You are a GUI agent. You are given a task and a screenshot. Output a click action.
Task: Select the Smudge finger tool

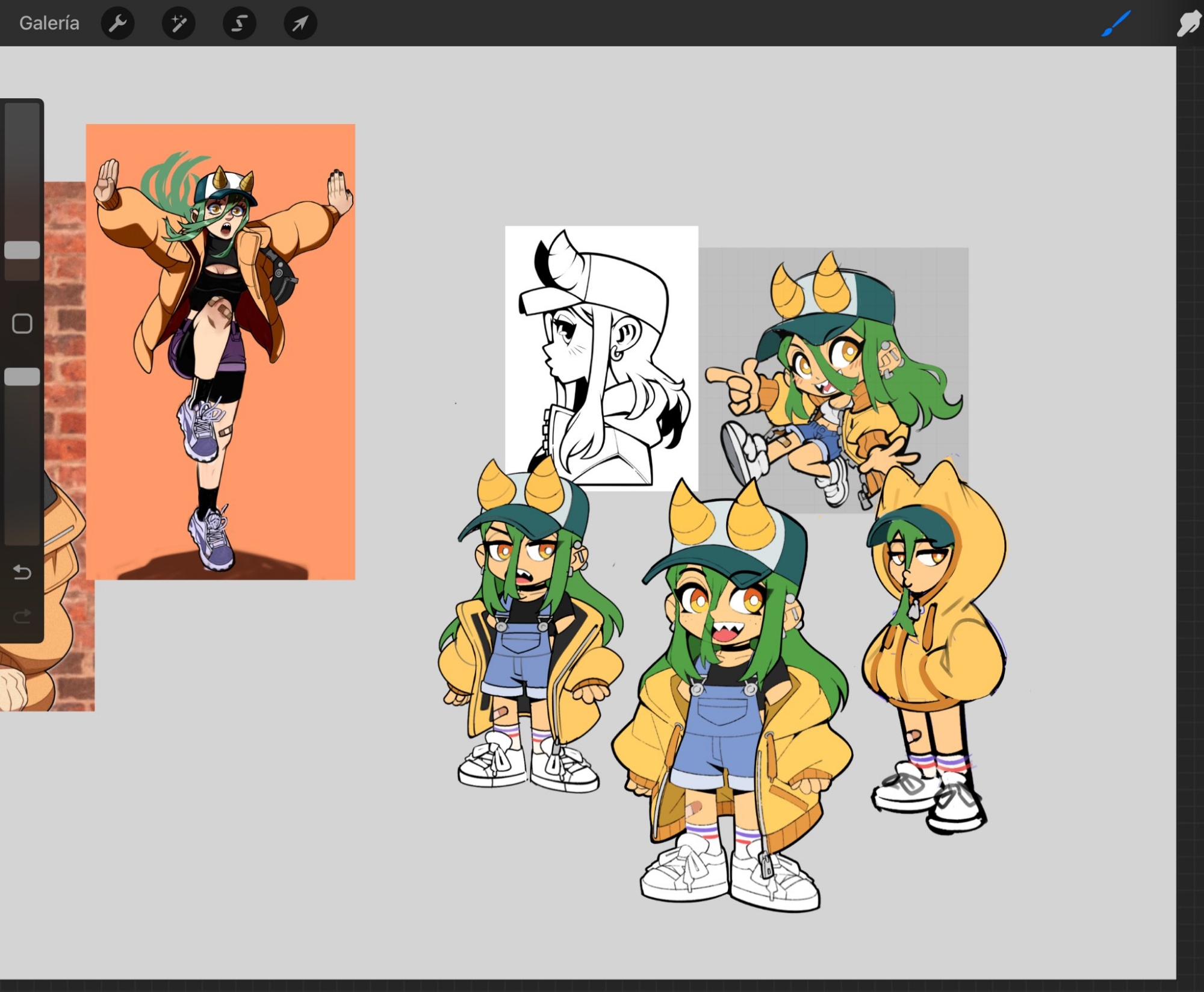point(1189,23)
